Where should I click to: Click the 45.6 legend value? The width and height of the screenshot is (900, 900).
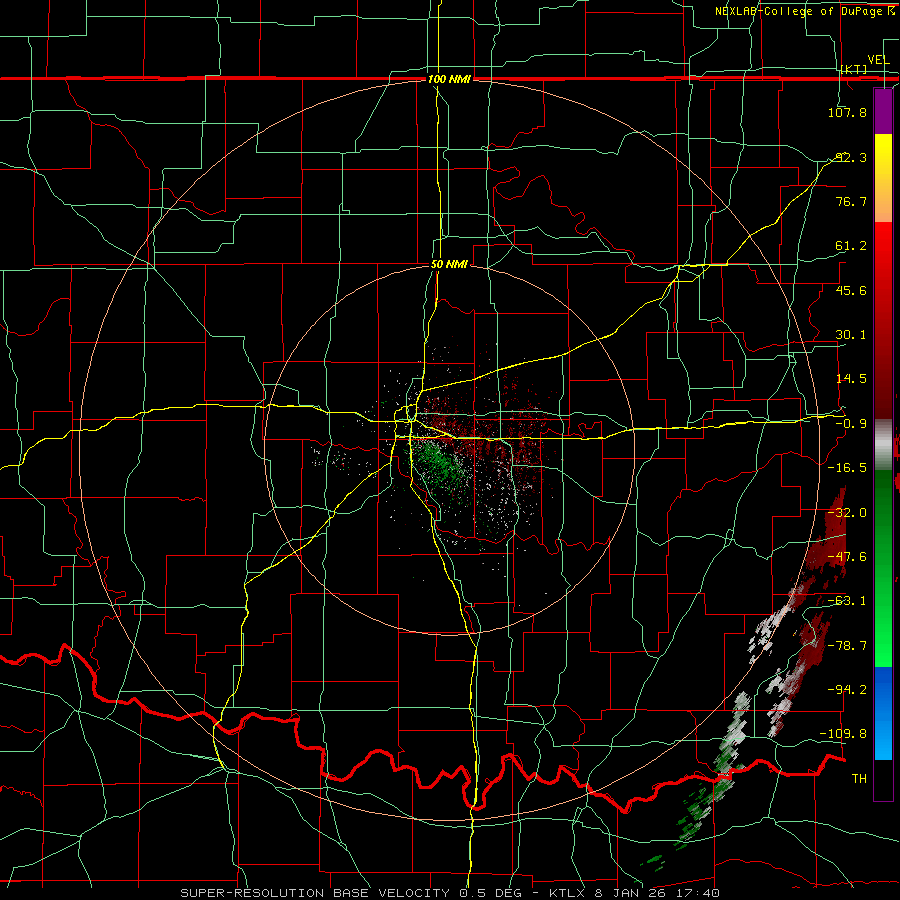(851, 290)
